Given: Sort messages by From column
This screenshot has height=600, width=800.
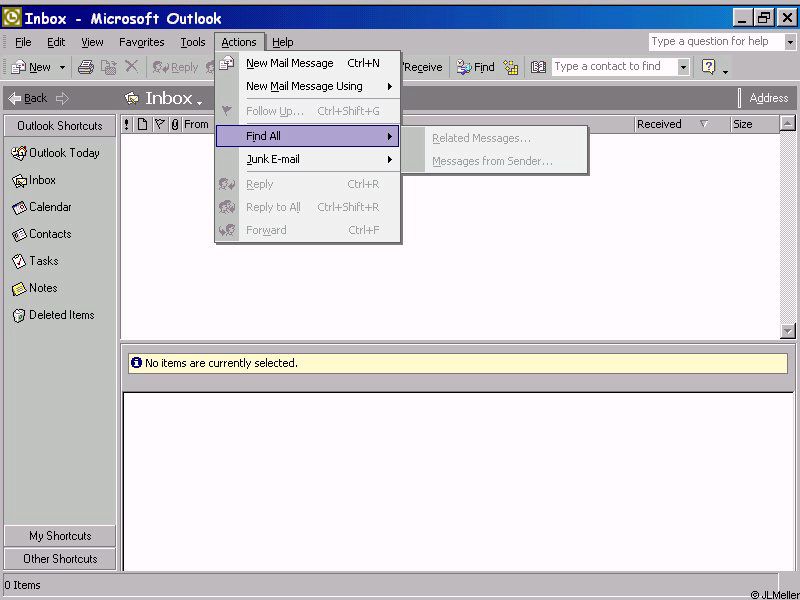Looking at the screenshot, I should pyautogui.click(x=196, y=124).
